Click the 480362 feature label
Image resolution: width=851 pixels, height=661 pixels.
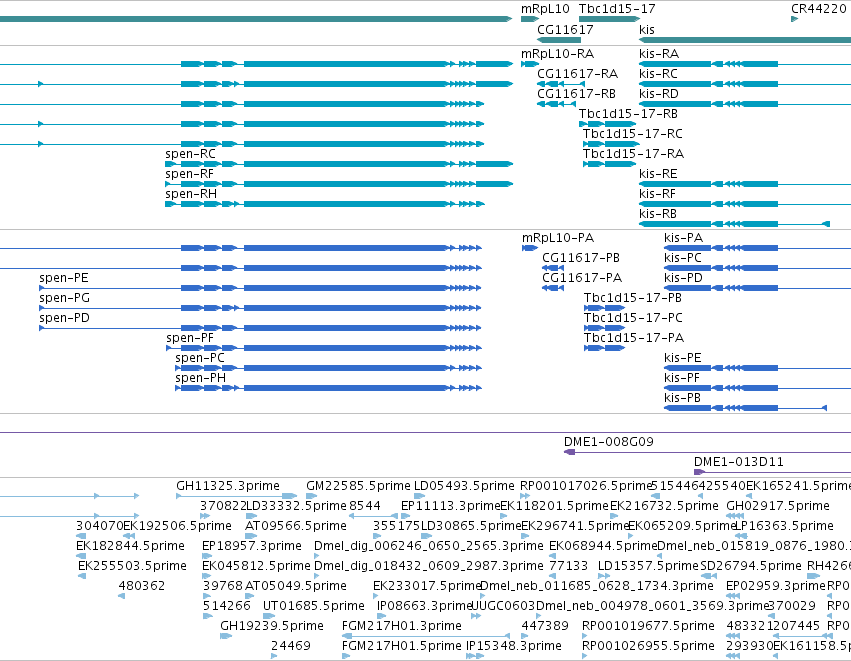pos(142,587)
